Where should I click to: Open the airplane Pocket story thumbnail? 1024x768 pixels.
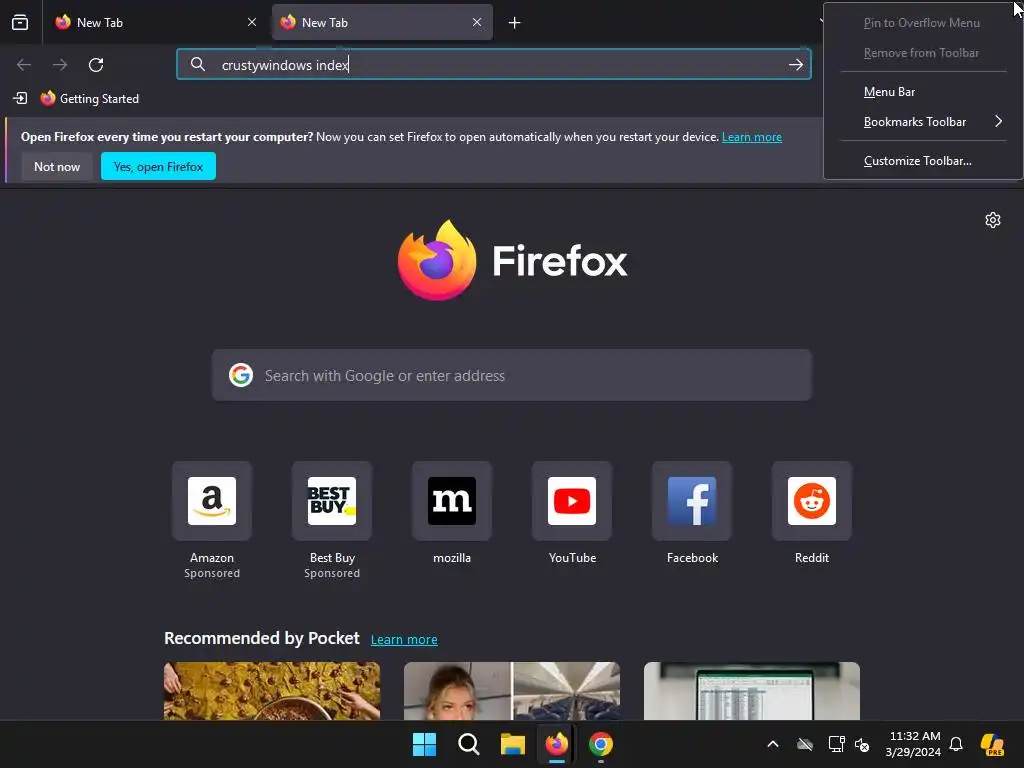coord(512,691)
